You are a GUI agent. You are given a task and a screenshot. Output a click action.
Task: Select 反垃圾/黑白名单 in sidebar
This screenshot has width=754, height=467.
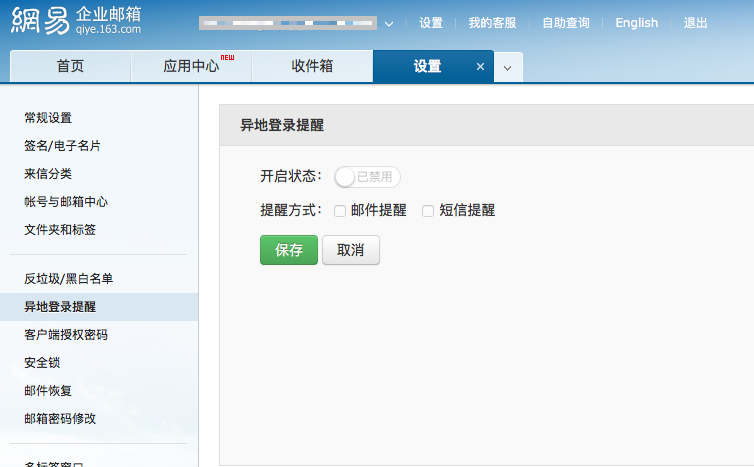coord(69,279)
